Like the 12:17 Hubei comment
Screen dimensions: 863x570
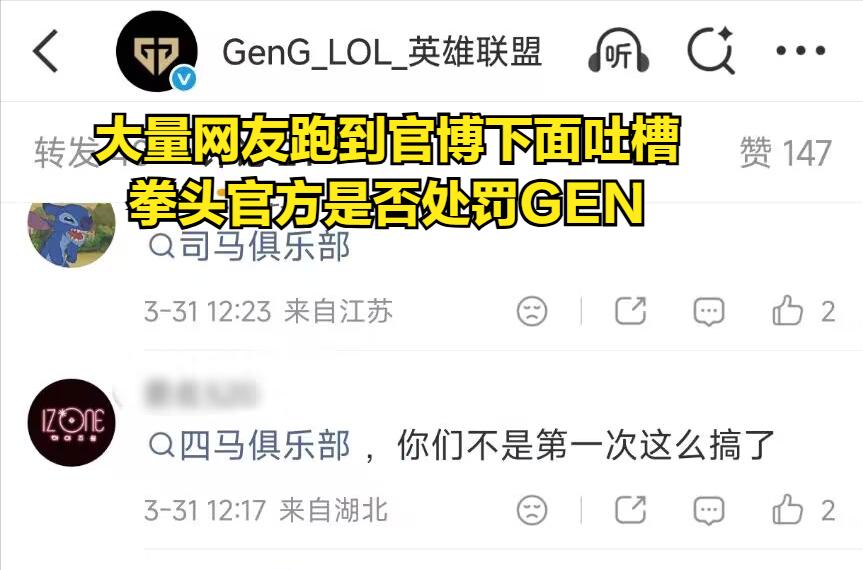[804, 509]
